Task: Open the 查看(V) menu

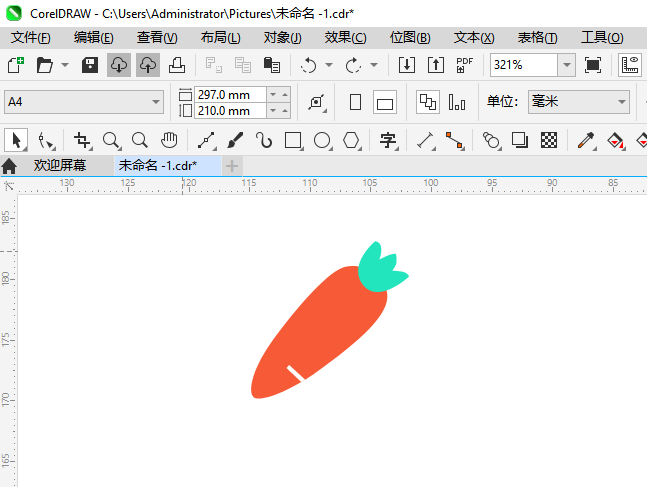Action: pos(157,38)
